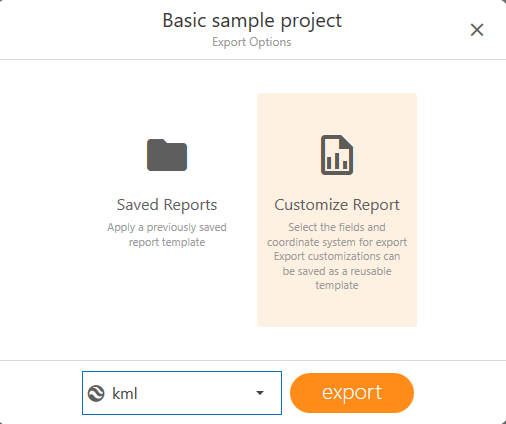
Task: Click the lone "template" word in Customize card
Action: tap(337, 285)
